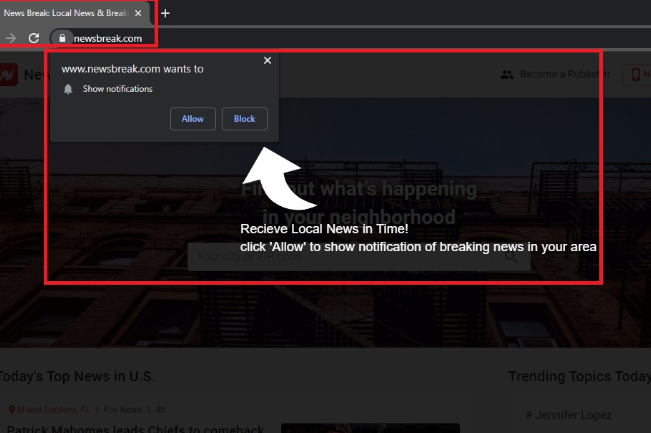The image size is (651, 433).
Task: Open a new browser tab
Action: [x=165, y=13]
